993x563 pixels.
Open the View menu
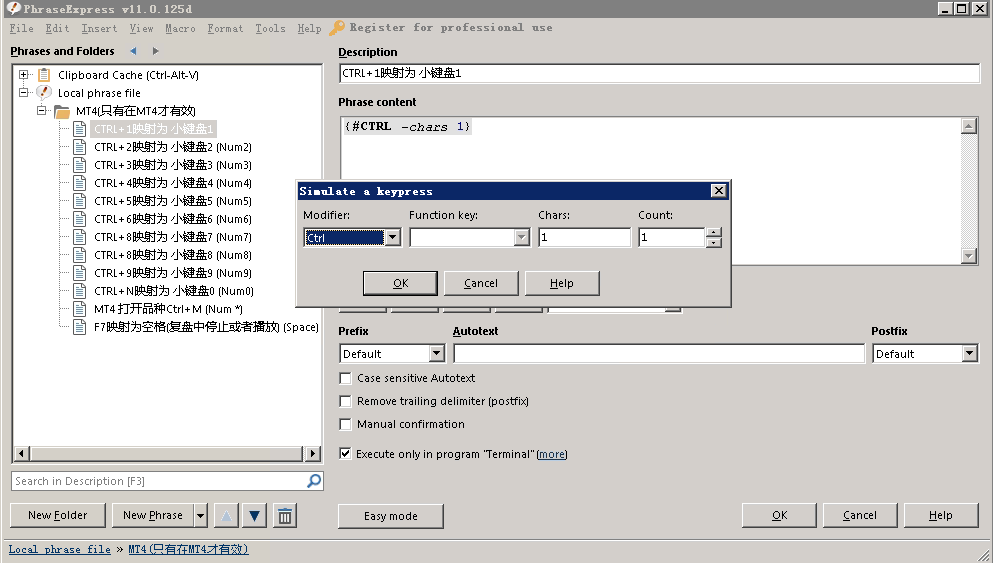[x=141, y=28]
